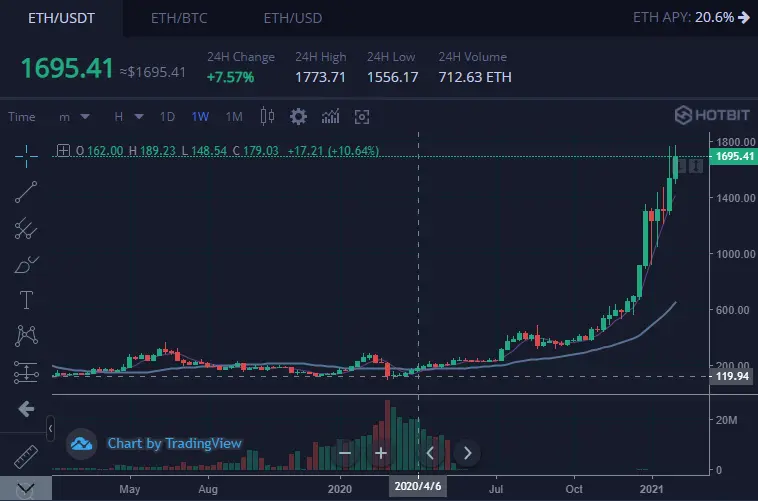Click the 20M volume axis label
The height and width of the screenshot is (501, 758).
click(x=727, y=420)
